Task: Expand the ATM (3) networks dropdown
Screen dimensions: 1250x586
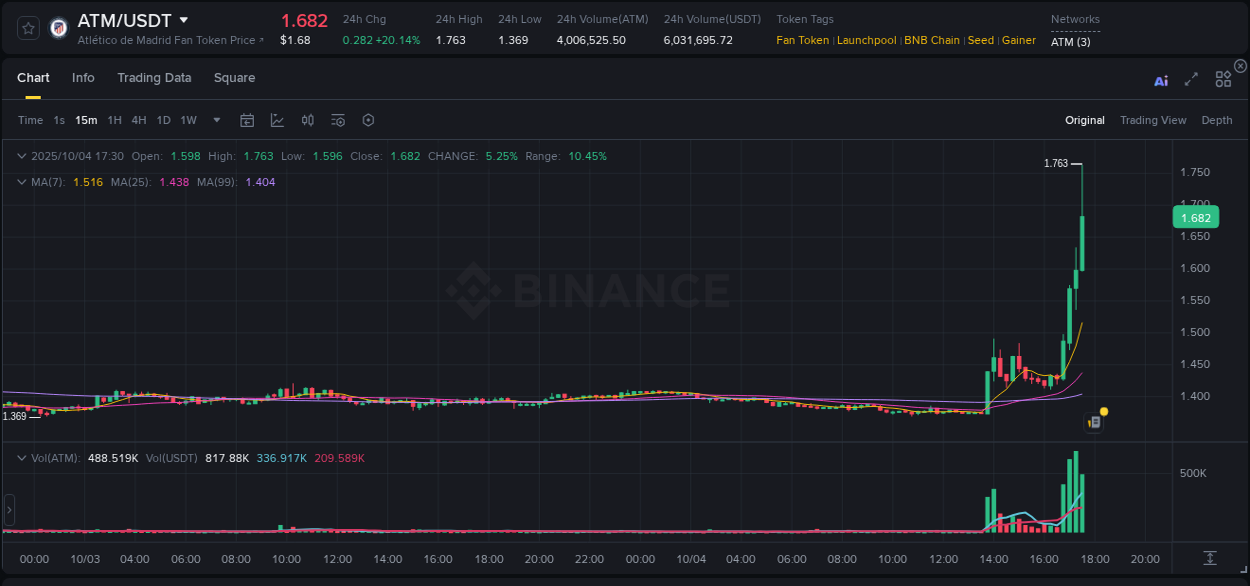Action: pyautogui.click(x=1072, y=42)
